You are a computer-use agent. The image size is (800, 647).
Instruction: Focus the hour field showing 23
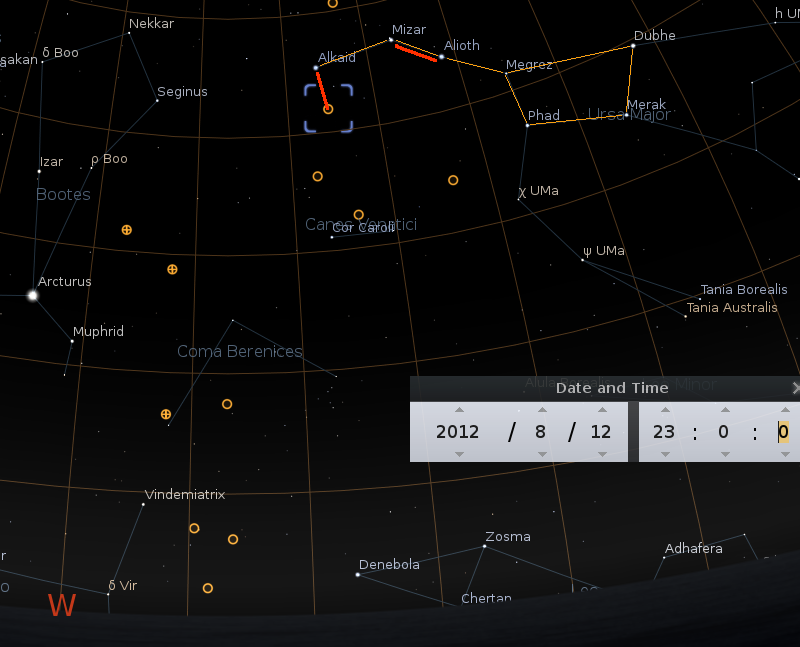coord(664,432)
